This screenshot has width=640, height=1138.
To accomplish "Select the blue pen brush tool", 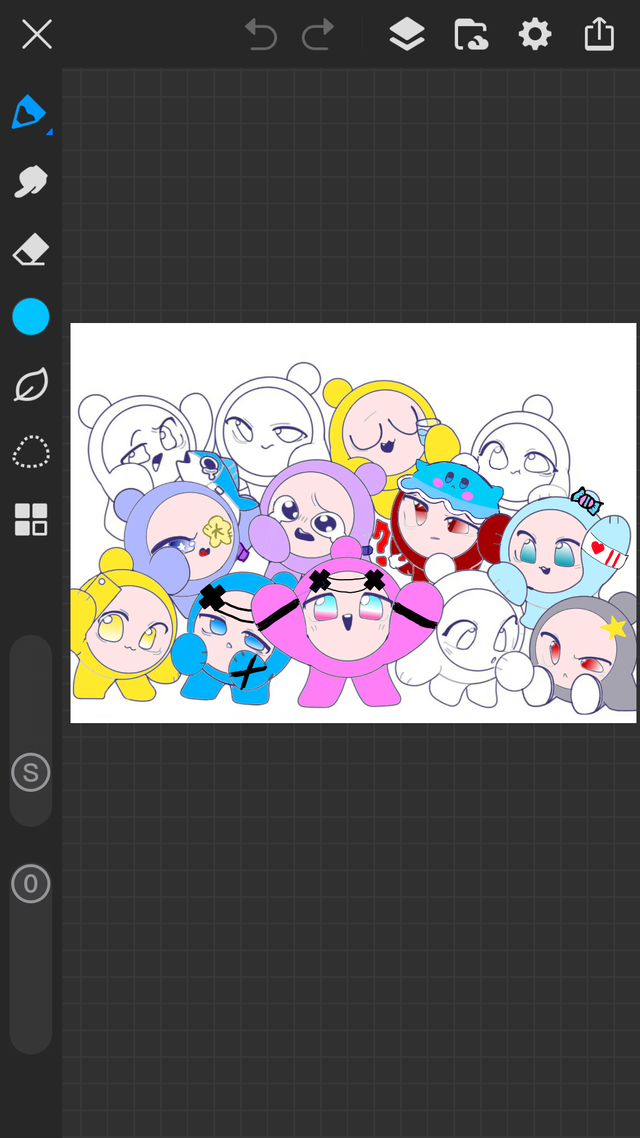I will pos(29,112).
